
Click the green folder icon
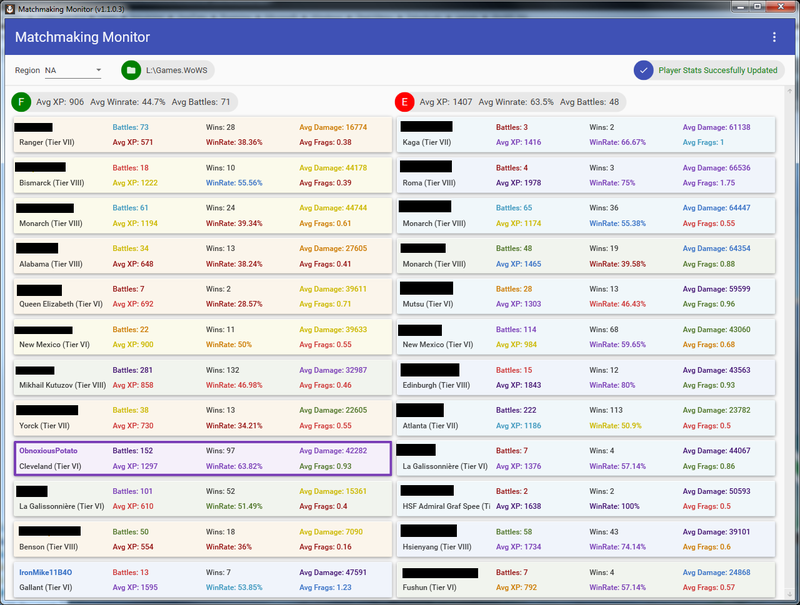(132, 70)
